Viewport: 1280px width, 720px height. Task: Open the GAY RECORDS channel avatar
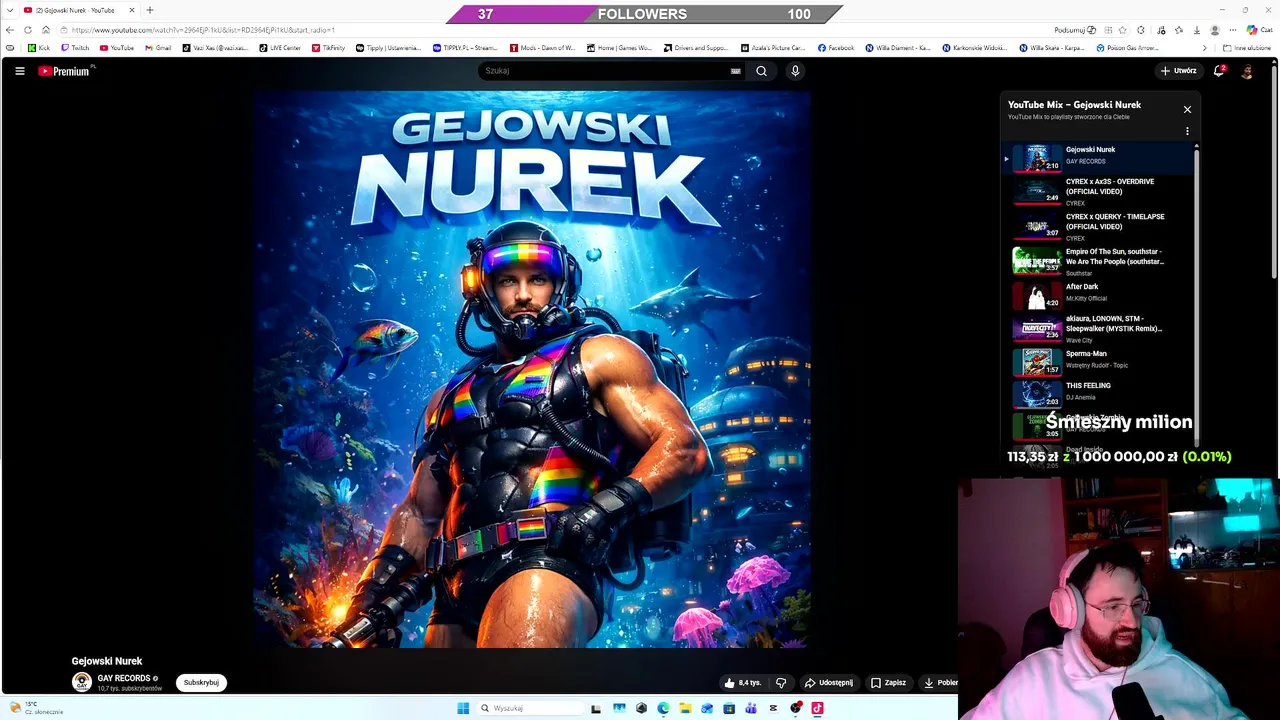[x=82, y=682]
